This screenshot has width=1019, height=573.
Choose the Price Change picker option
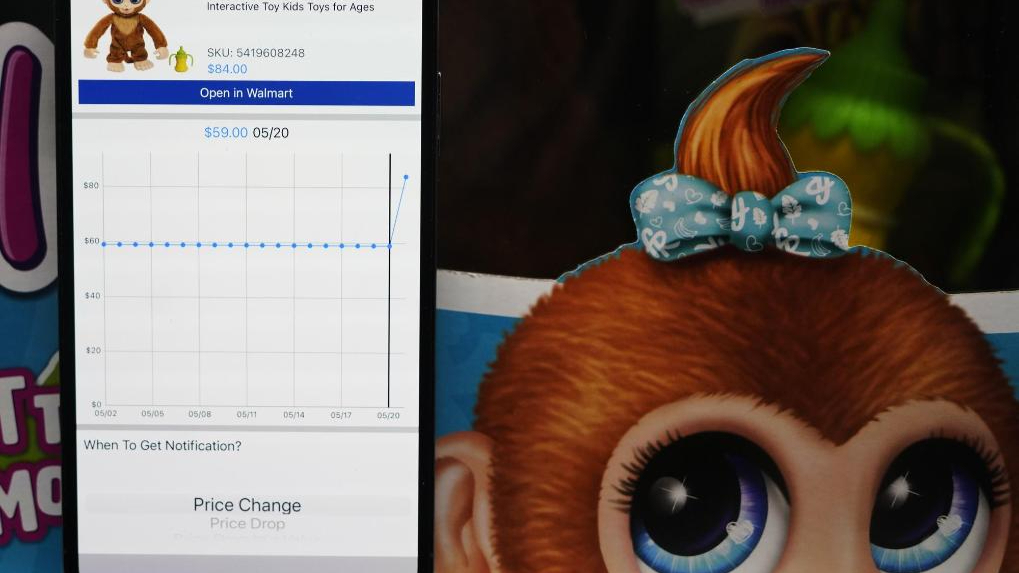247,505
